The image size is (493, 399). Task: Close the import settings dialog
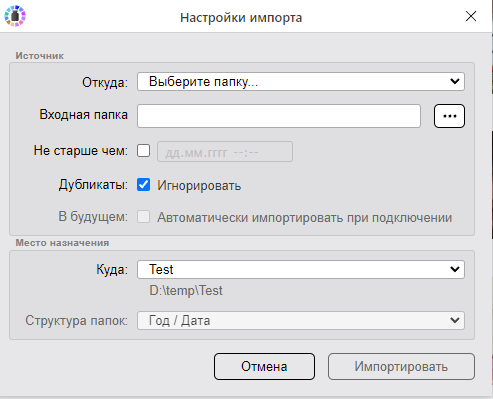[x=471, y=16]
